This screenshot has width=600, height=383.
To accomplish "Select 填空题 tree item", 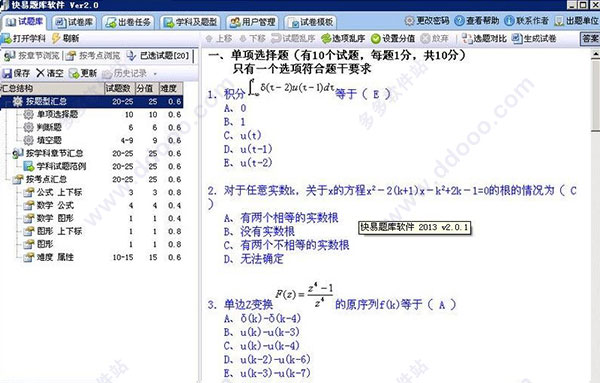I will pos(49,140).
